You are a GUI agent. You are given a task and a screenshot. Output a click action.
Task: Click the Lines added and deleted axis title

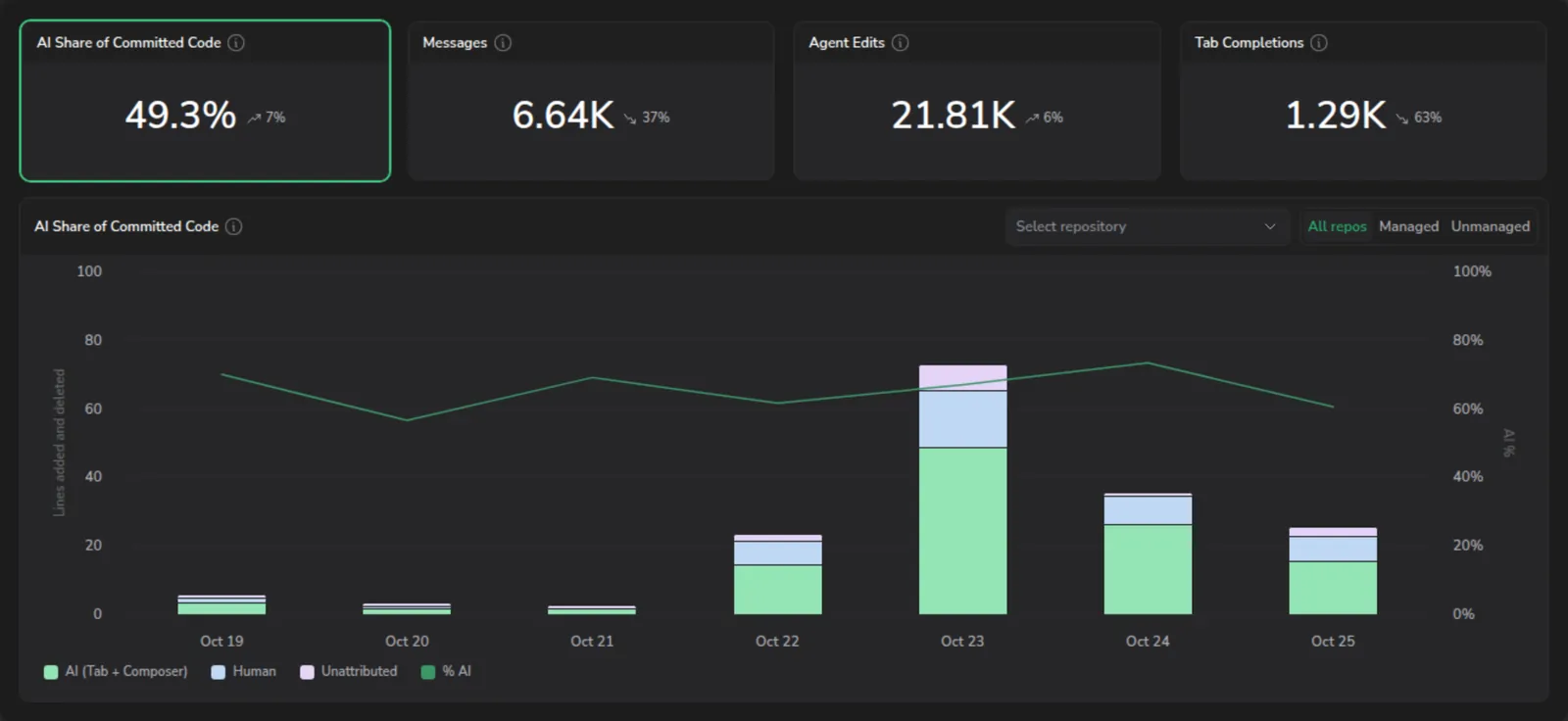(59, 442)
